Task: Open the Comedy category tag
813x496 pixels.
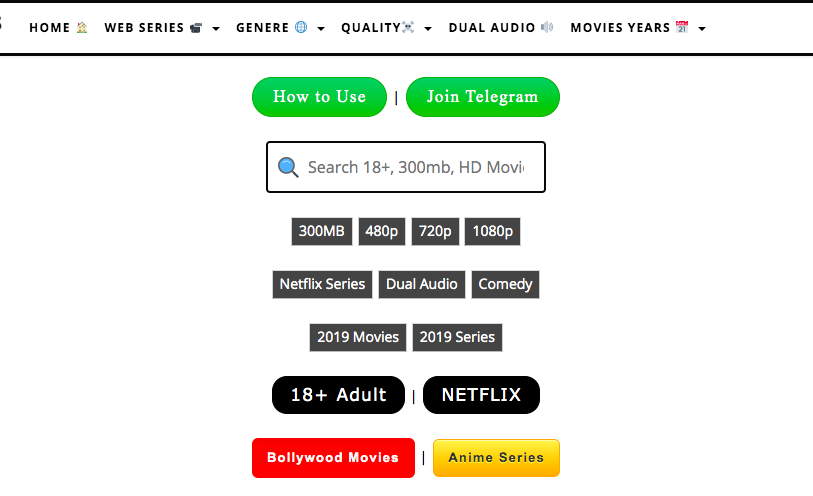Action: 505,284
